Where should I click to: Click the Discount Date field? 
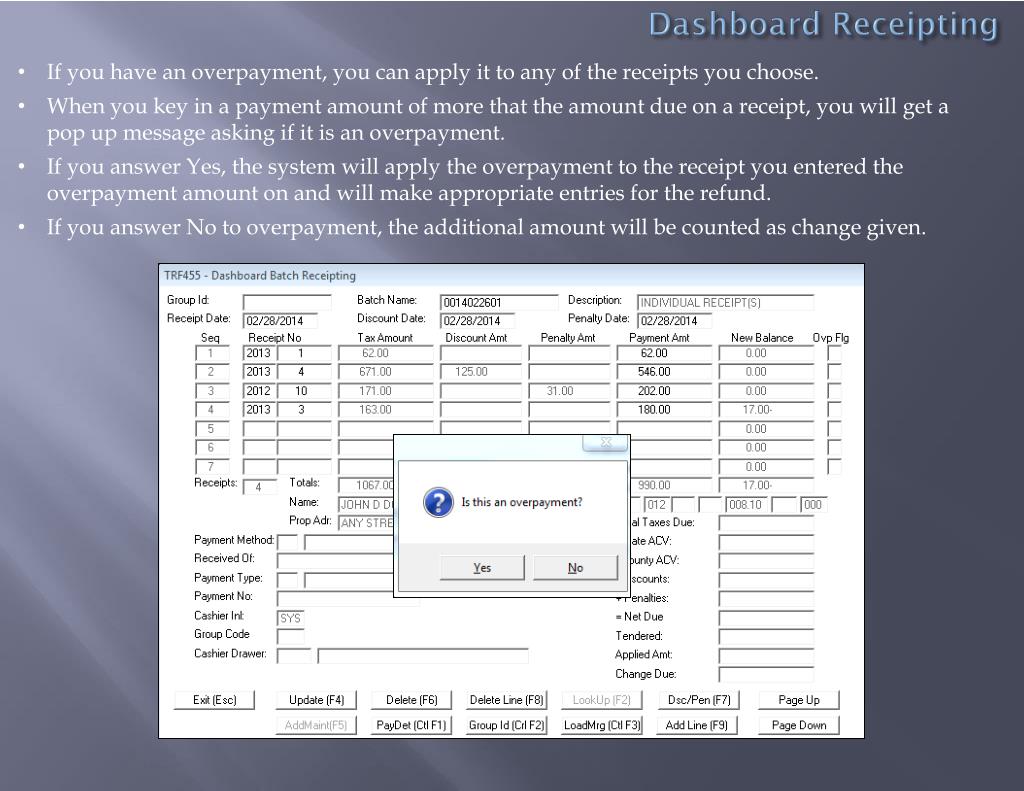click(x=477, y=320)
